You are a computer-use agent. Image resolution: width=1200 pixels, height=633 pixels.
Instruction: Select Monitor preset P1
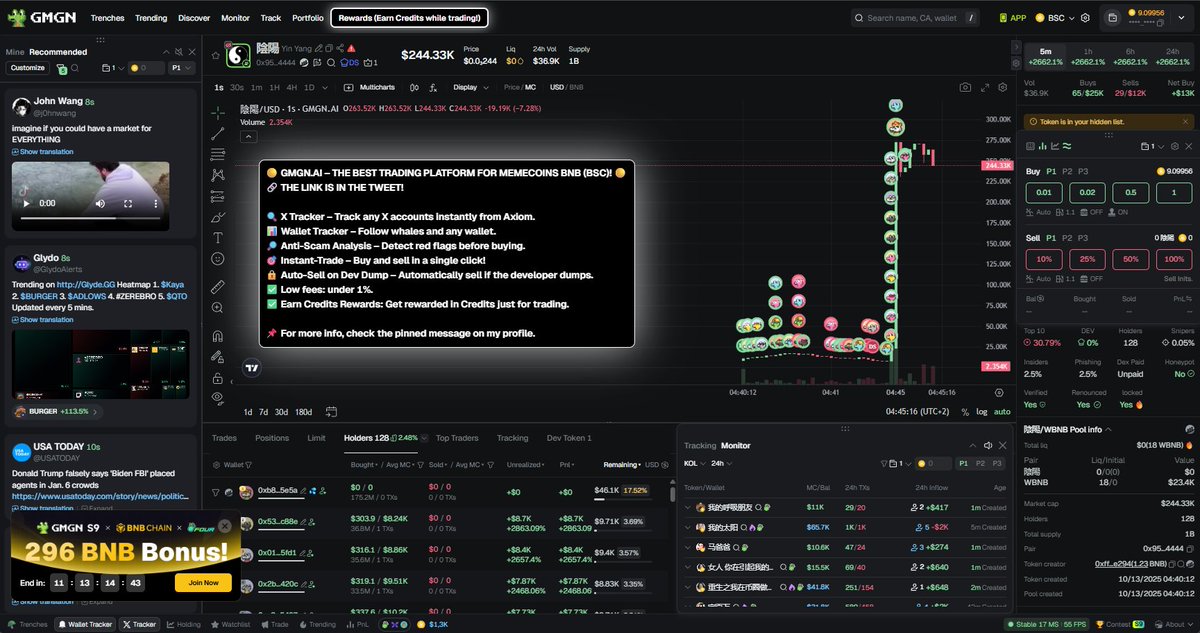pyautogui.click(x=963, y=464)
